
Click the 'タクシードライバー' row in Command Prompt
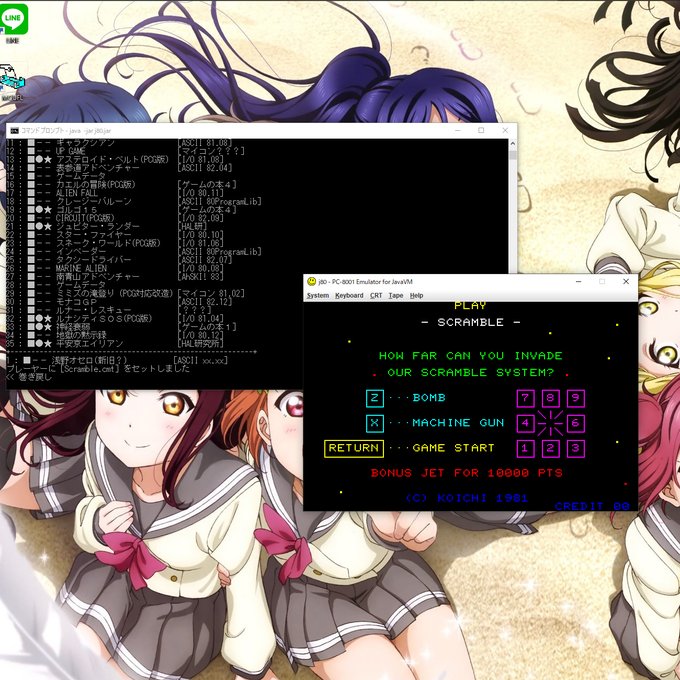(x=119, y=260)
